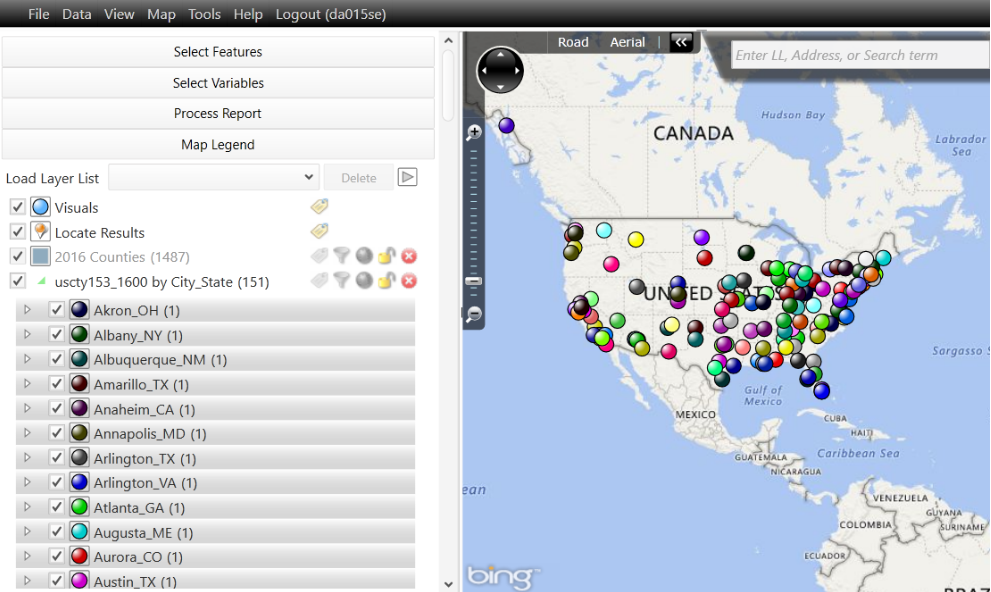Collapse the uscty153_1600 layer group triangle
The width and height of the screenshot is (991, 592).
41,281
